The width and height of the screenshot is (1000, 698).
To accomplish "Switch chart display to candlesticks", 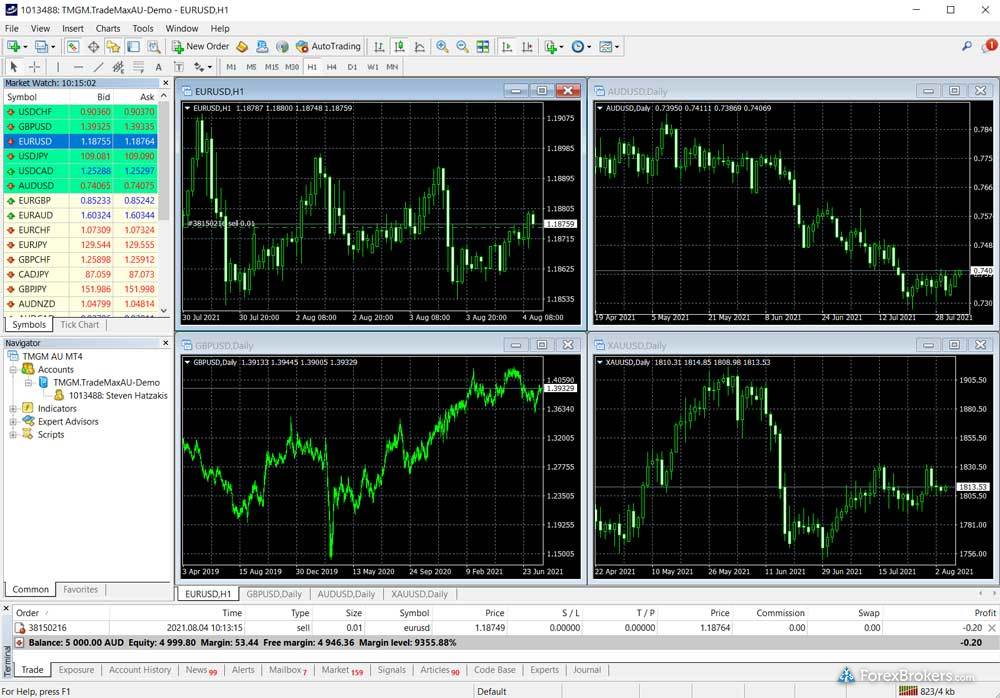I will (400, 46).
